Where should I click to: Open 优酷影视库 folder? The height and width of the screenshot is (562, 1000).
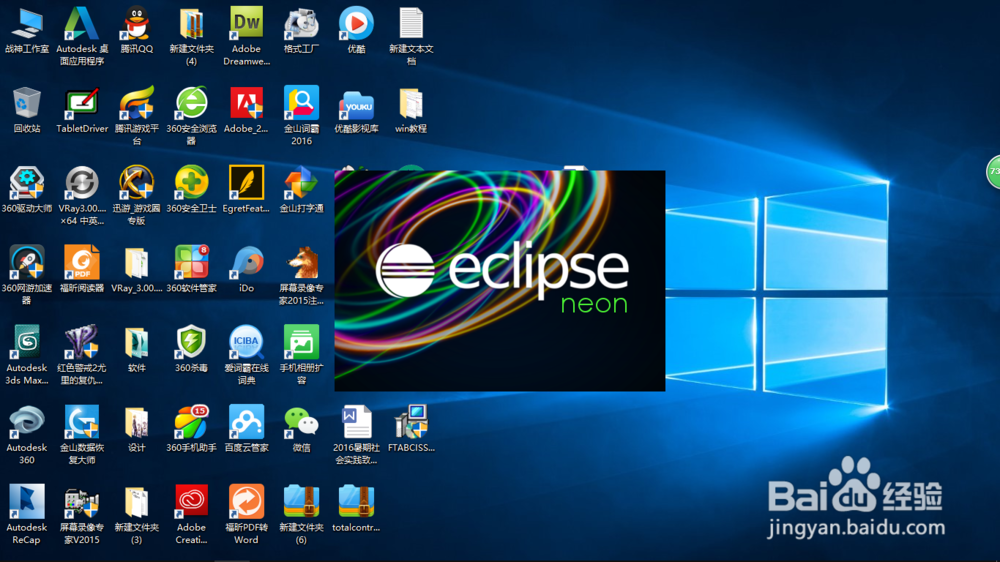point(356,103)
